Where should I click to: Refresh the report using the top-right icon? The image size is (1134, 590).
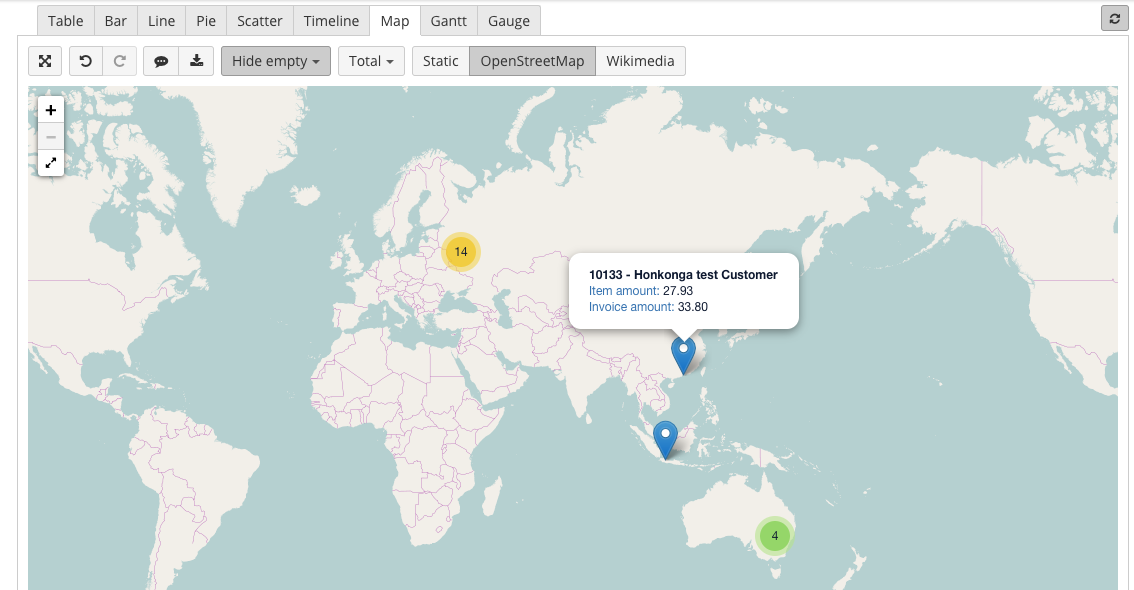pos(1114,19)
